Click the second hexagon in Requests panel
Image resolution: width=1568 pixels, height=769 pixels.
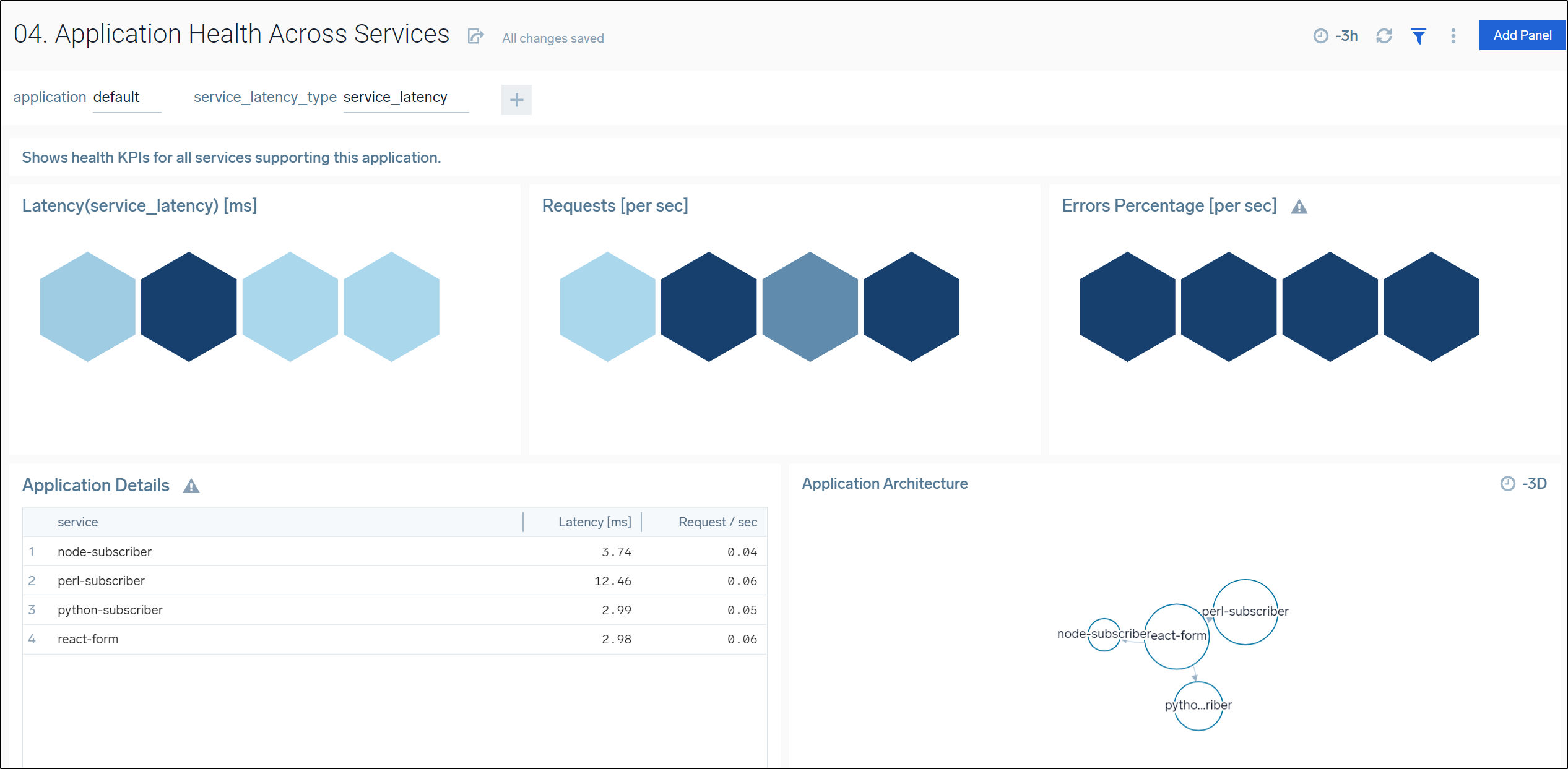709,307
